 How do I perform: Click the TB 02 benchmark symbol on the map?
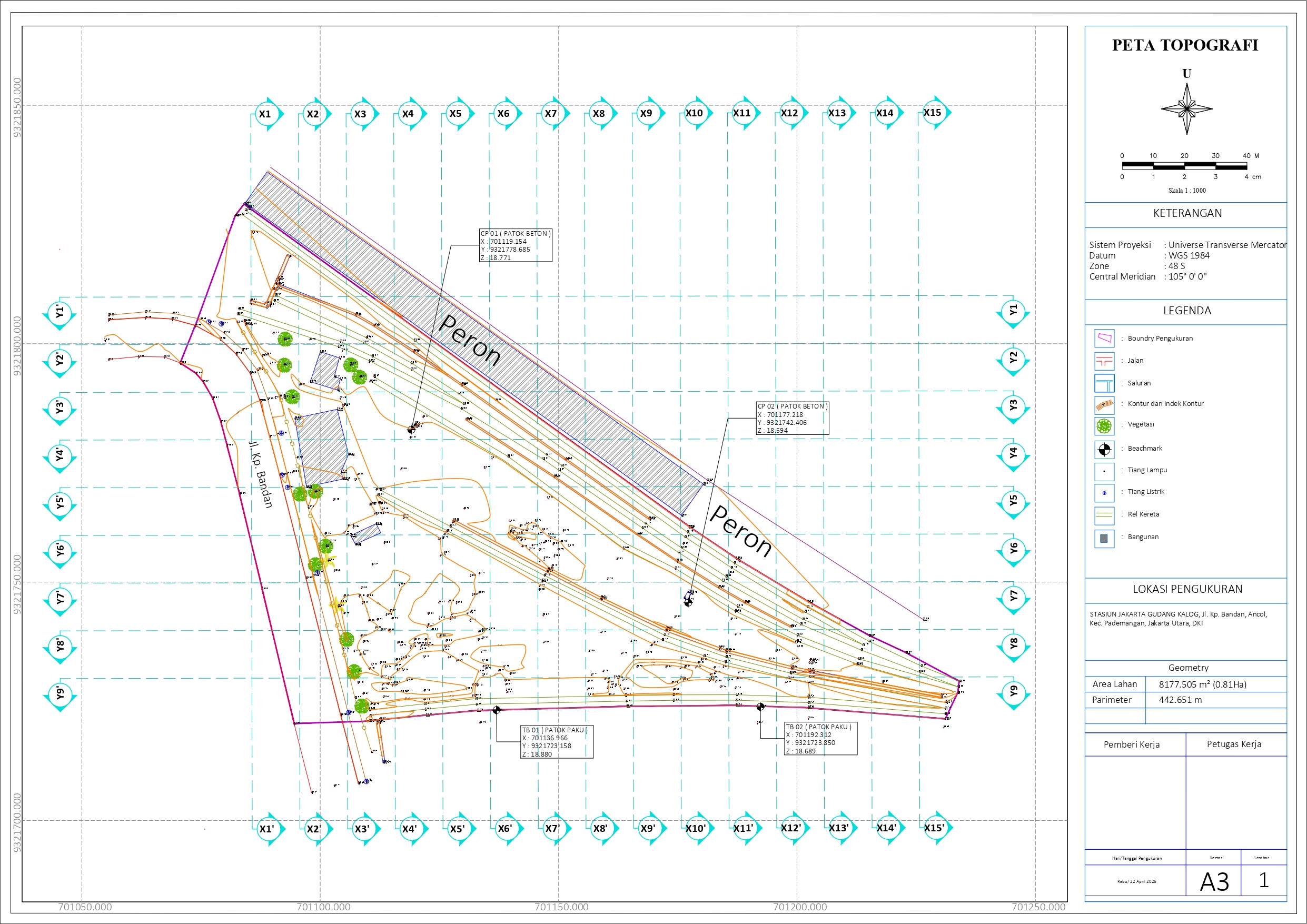(760, 707)
